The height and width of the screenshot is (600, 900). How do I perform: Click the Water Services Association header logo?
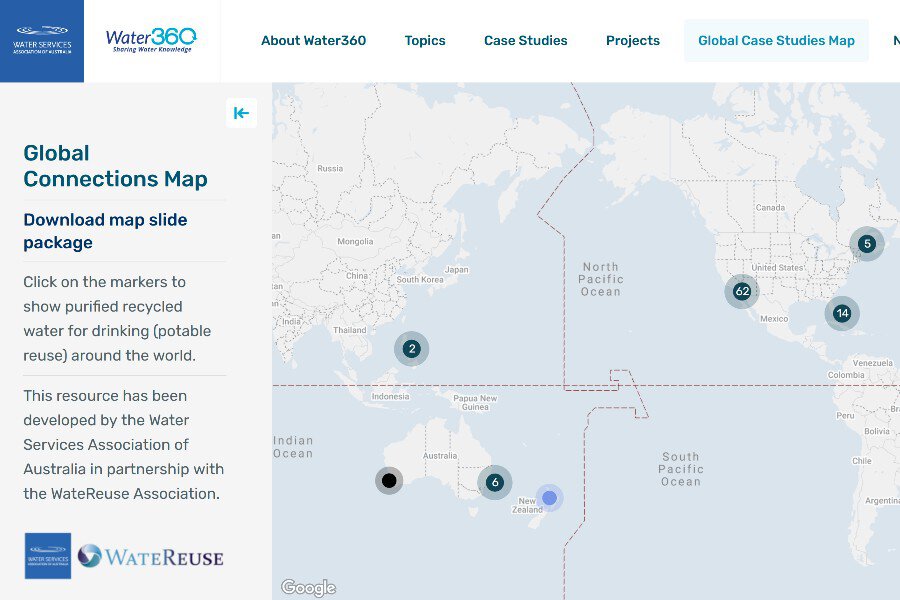(x=42, y=41)
